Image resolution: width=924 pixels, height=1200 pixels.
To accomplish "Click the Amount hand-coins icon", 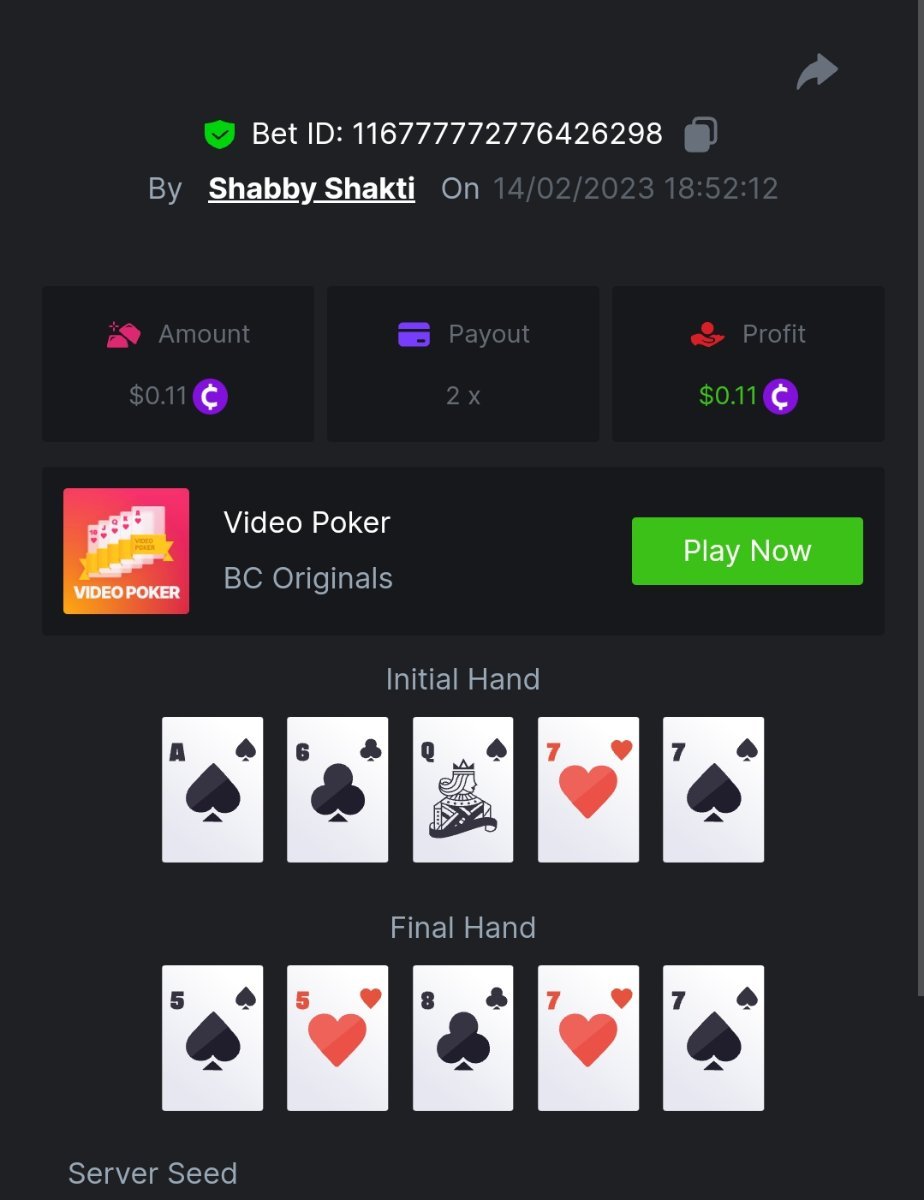I will (124, 334).
